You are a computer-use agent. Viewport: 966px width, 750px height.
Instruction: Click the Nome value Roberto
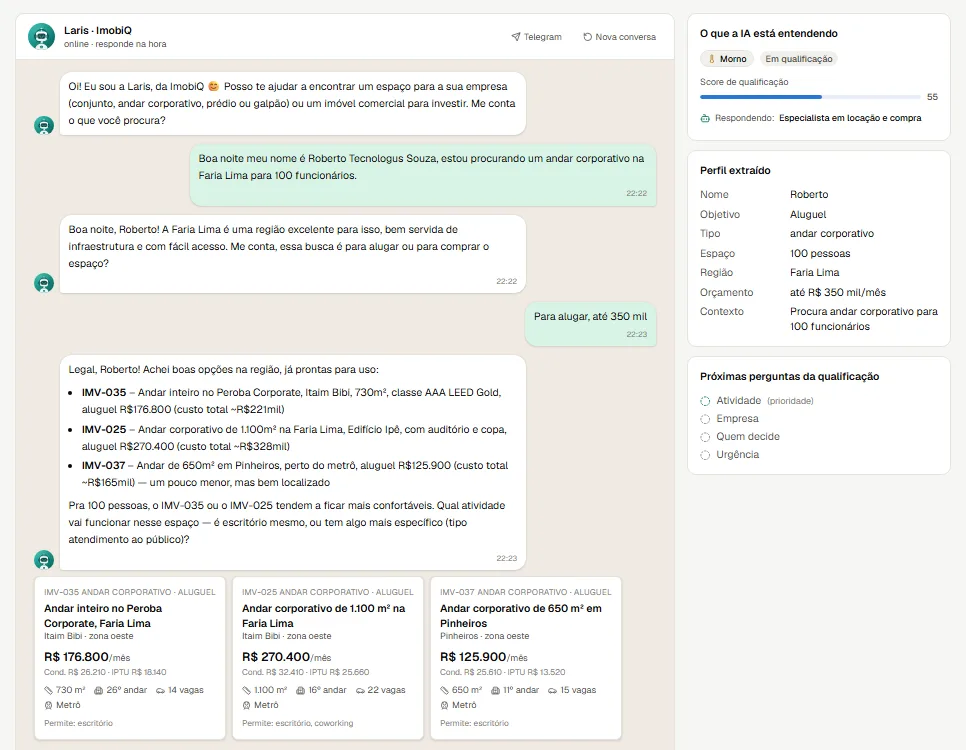coord(809,195)
